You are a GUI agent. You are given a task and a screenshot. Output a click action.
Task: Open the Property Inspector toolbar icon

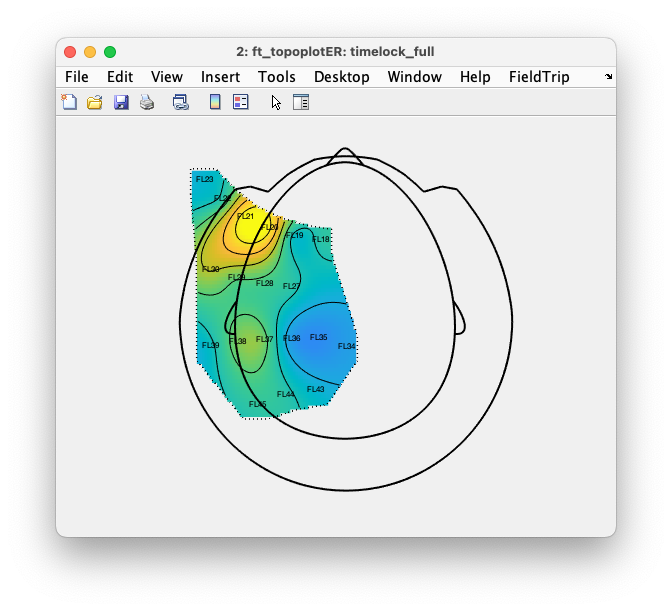[301, 102]
